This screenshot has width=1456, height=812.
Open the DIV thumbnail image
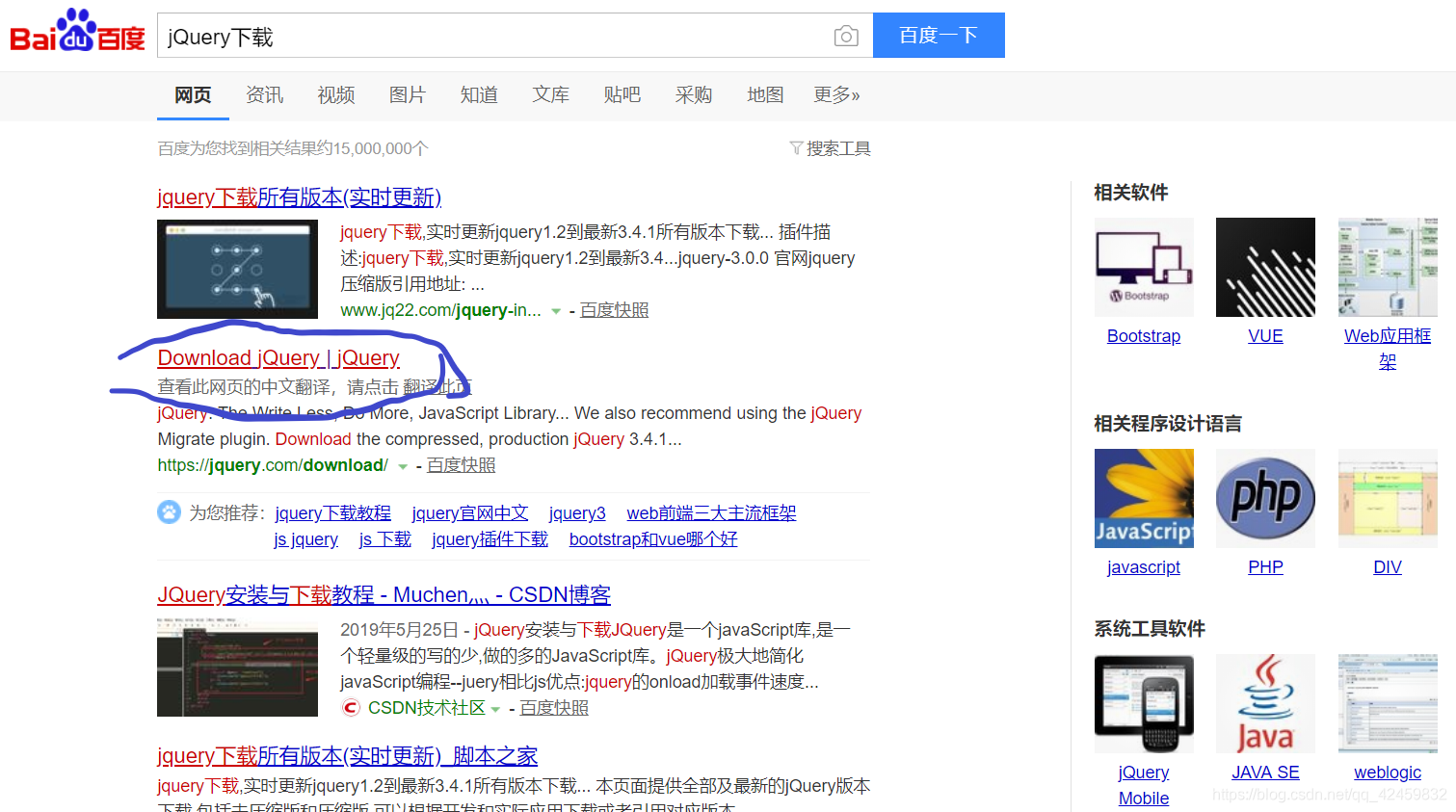click(x=1388, y=498)
